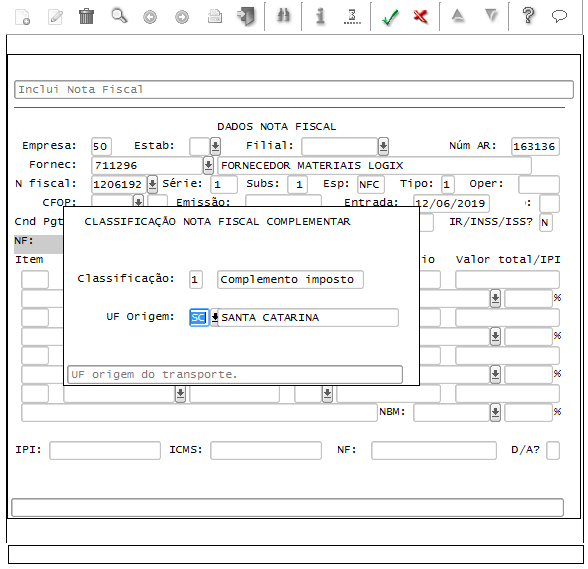
Task: Click the trash can delete icon
Action: (x=86, y=17)
